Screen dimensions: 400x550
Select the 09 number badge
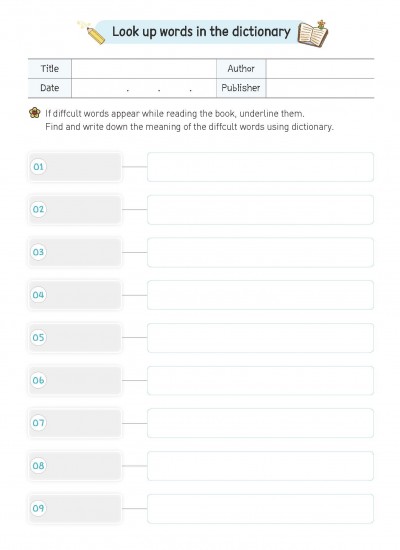pyautogui.click(x=38, y=508)
